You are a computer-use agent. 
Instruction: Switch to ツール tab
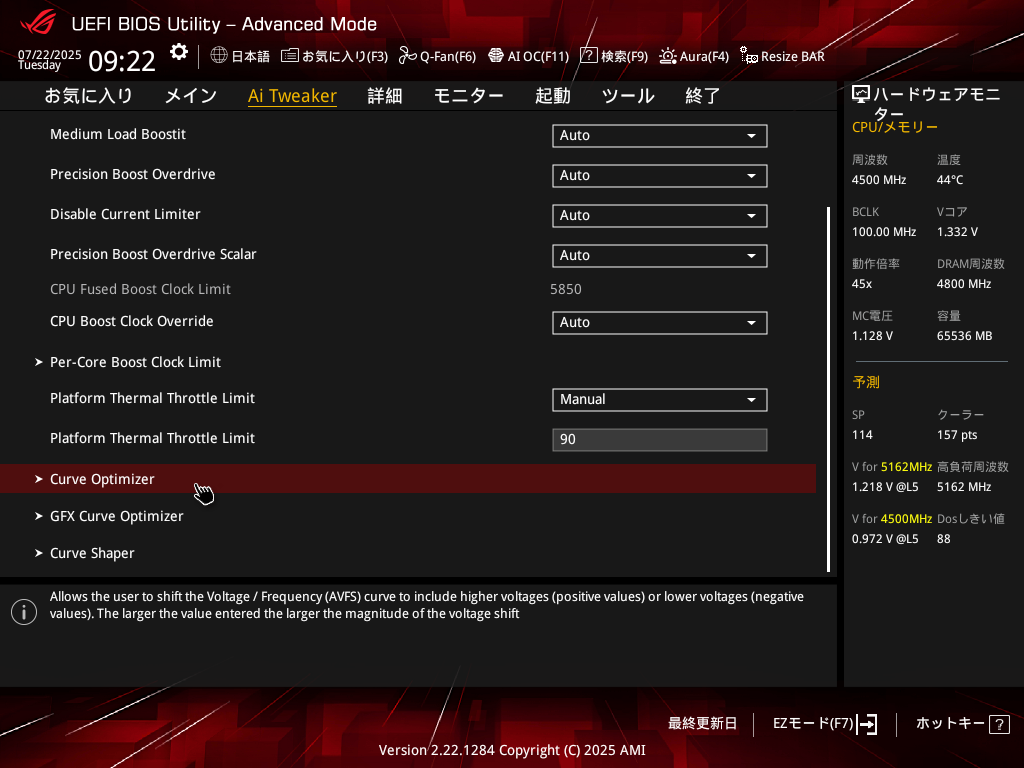[x=628, y=96]
